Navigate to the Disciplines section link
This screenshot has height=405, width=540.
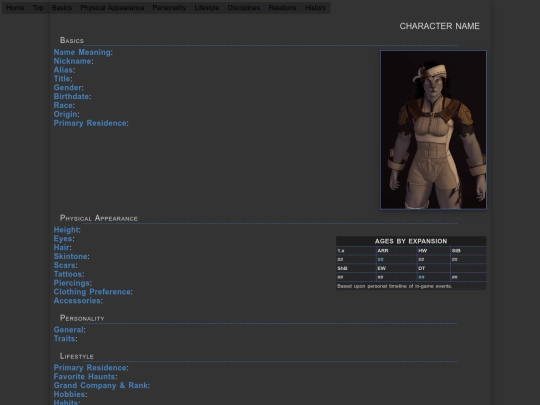[244, 8]
